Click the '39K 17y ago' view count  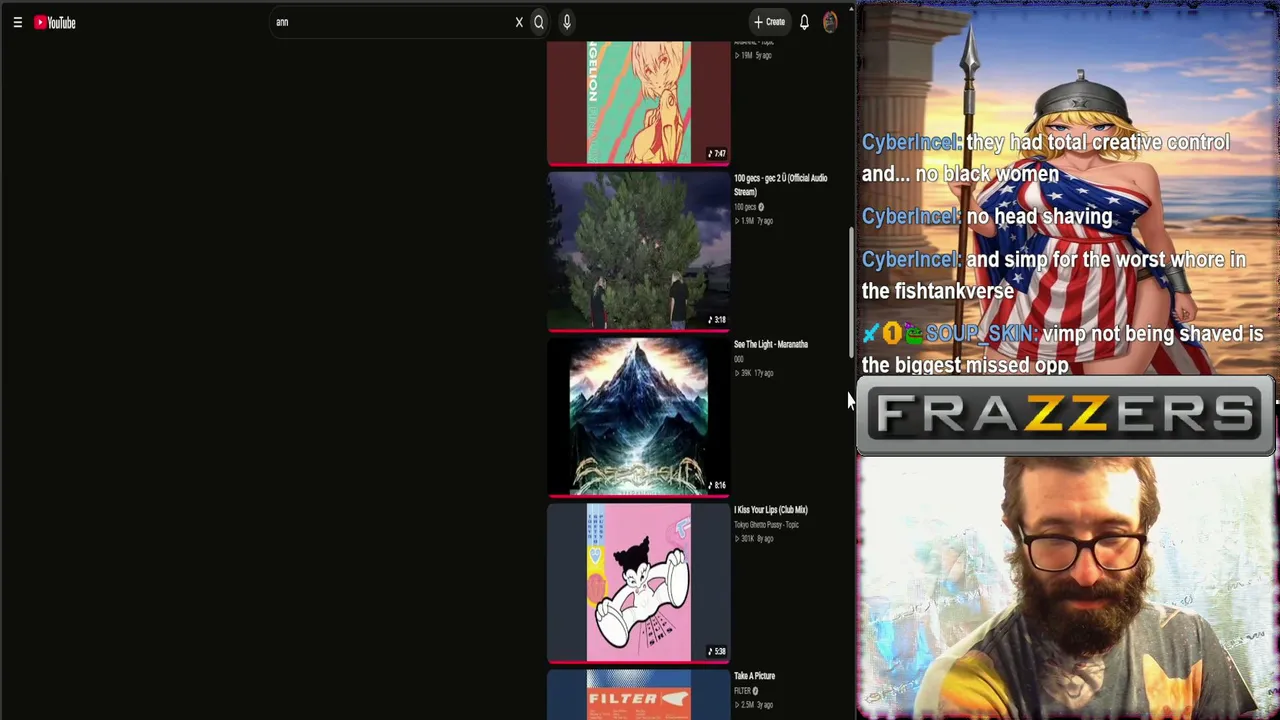(x=755, y=373)
